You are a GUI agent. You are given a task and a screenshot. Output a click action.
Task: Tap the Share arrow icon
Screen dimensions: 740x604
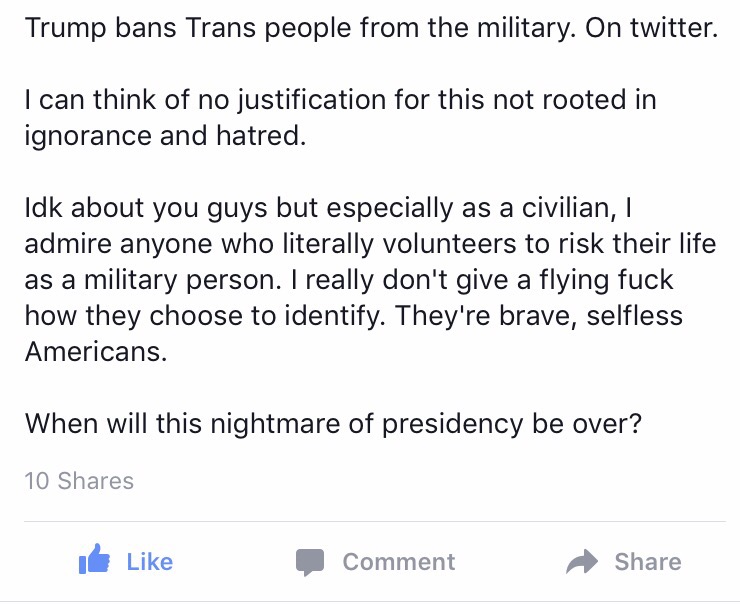coord(582,561)
